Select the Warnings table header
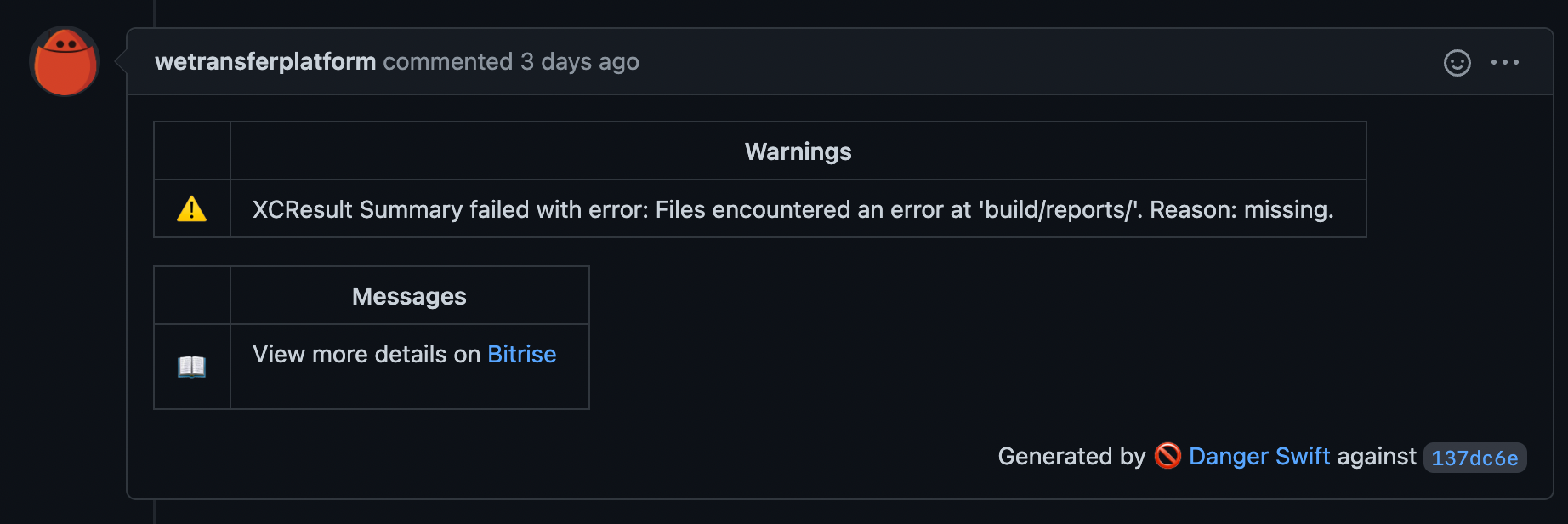This screenshot has height=524, width=1568. point(797,151)
